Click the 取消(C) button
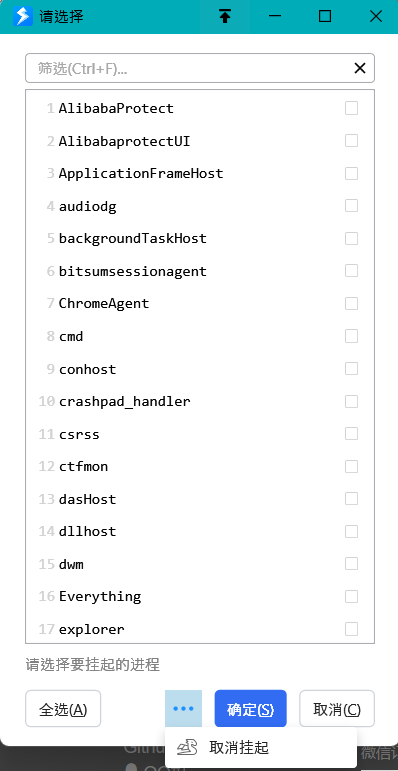Viewport: 398px width, 771px height. [x=337, y=709]
